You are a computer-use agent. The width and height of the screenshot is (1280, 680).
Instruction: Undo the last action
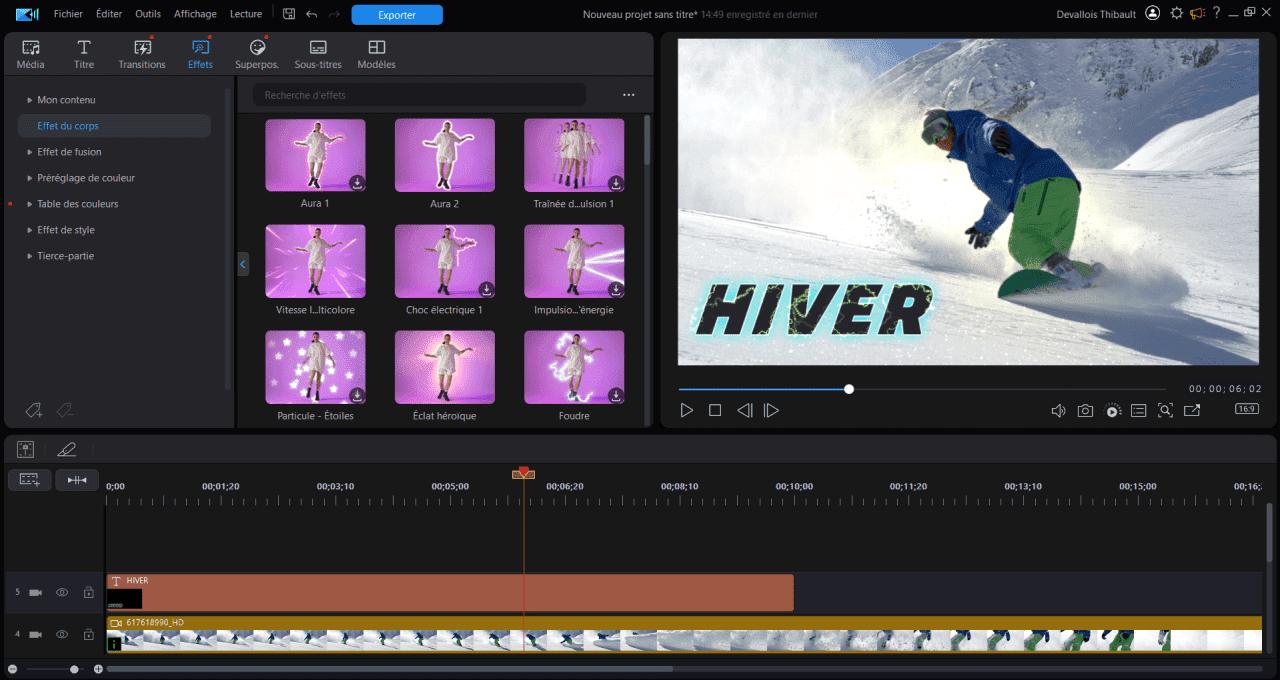311,14
